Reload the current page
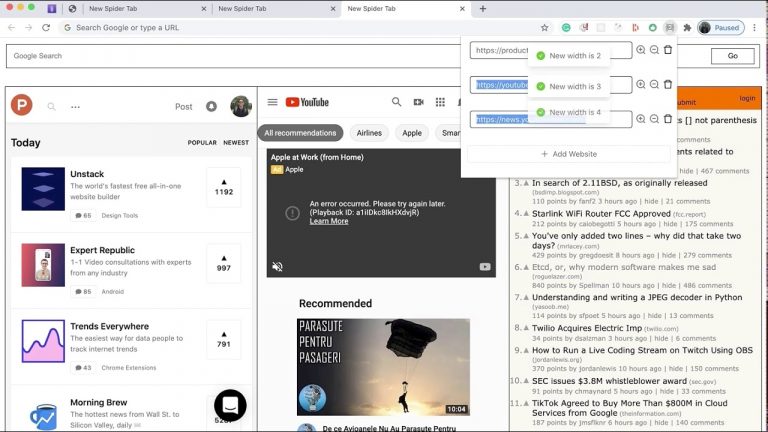The height and width of the screenshot is (432, 768). click(x=46, y=28)
